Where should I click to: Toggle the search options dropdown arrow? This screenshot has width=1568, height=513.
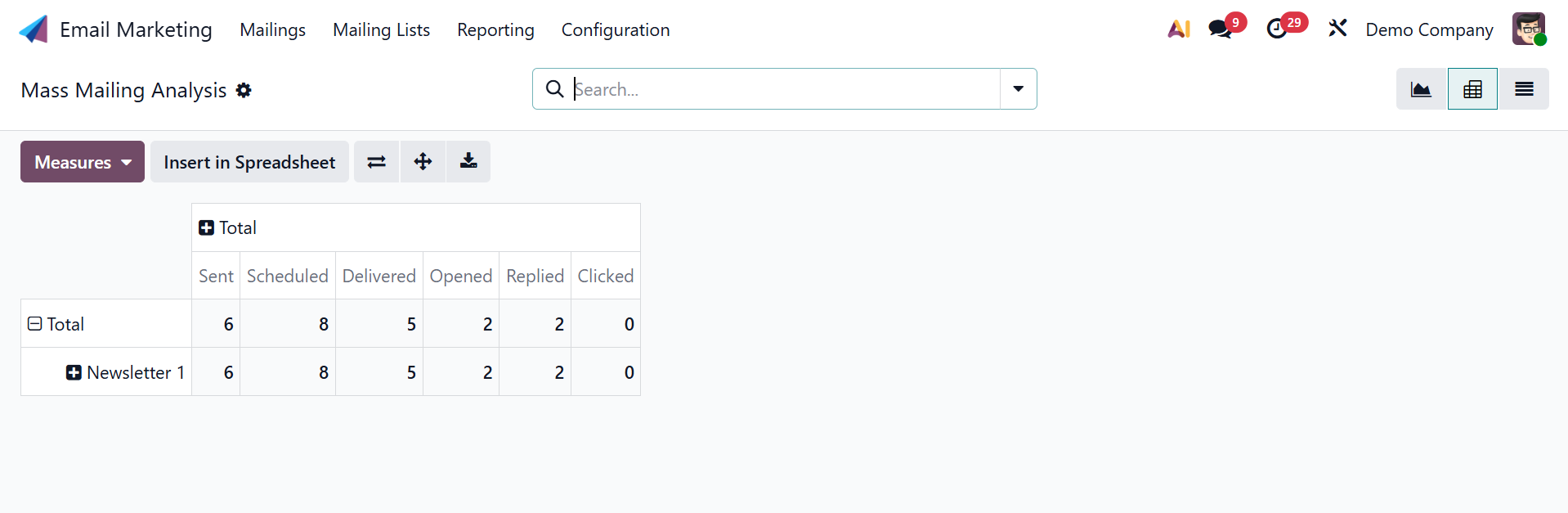coord(1018,89)
